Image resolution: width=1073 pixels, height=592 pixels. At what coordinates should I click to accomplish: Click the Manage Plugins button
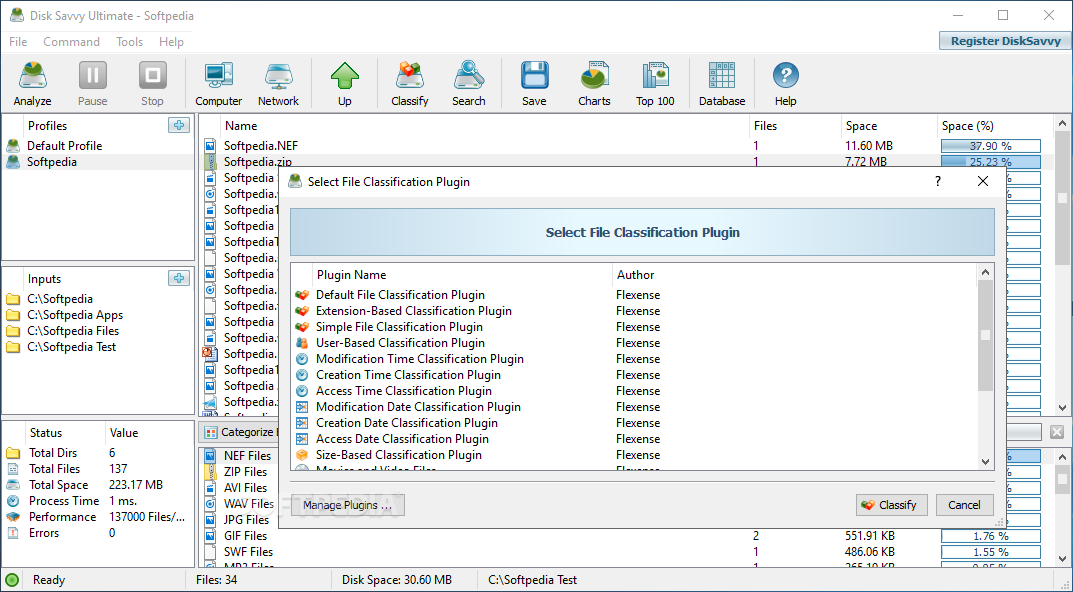point(348,505)
